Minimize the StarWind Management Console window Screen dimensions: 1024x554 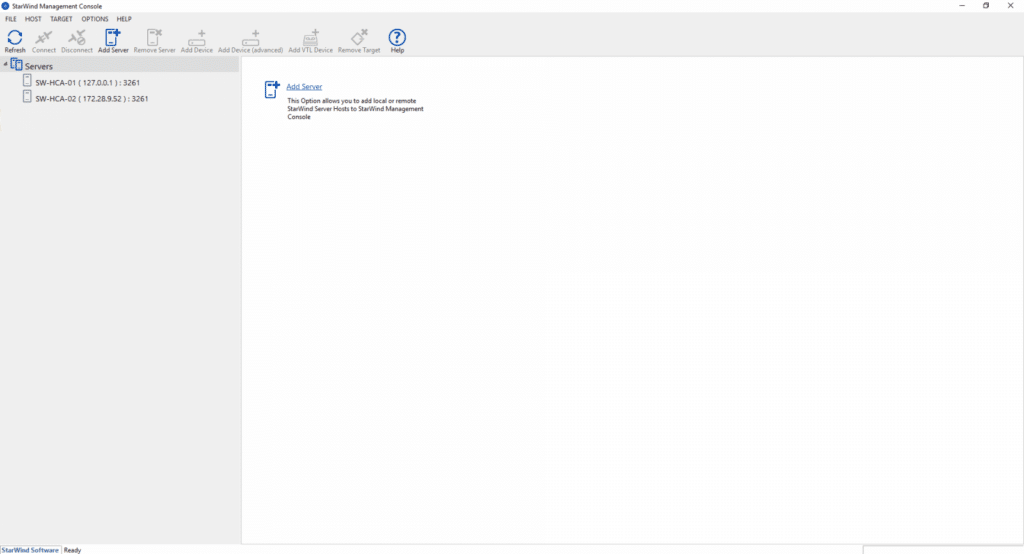(962, 6)
